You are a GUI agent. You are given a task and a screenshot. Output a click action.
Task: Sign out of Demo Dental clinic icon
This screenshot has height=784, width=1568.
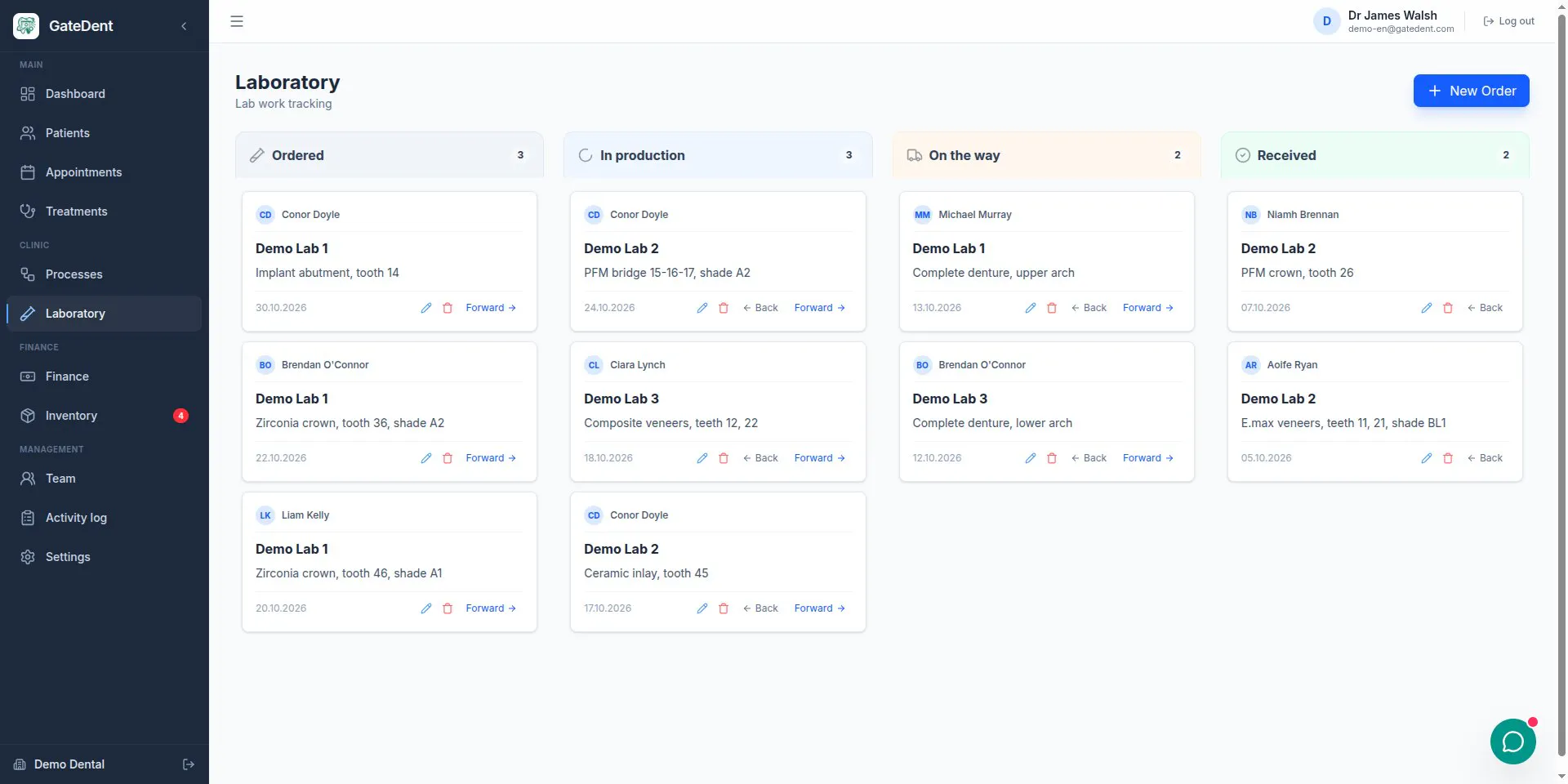click(x=189, y=764)
